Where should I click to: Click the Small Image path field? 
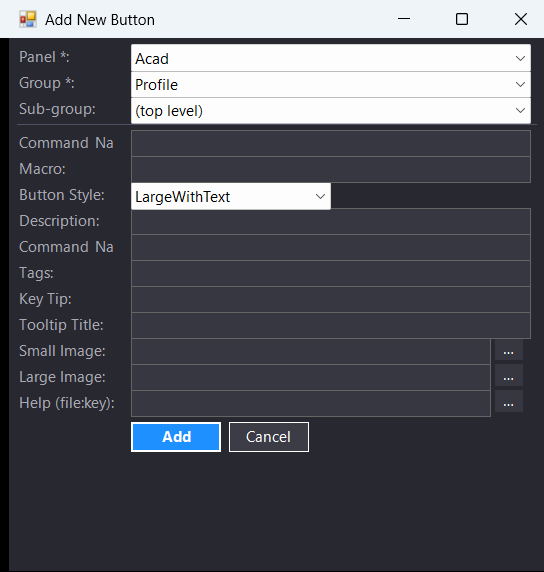click(310, 352)
